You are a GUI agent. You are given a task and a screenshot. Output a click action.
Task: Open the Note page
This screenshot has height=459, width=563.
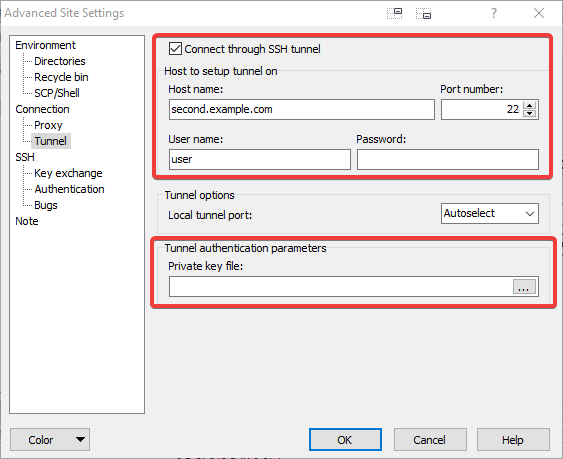tap(27, 221)
